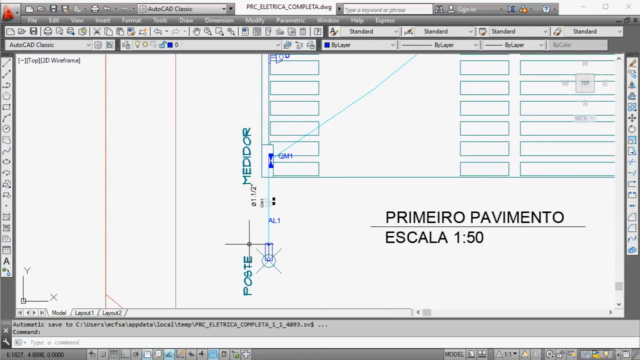
Task: Click the viewport label [Top]
Action: tap(32, 60)
